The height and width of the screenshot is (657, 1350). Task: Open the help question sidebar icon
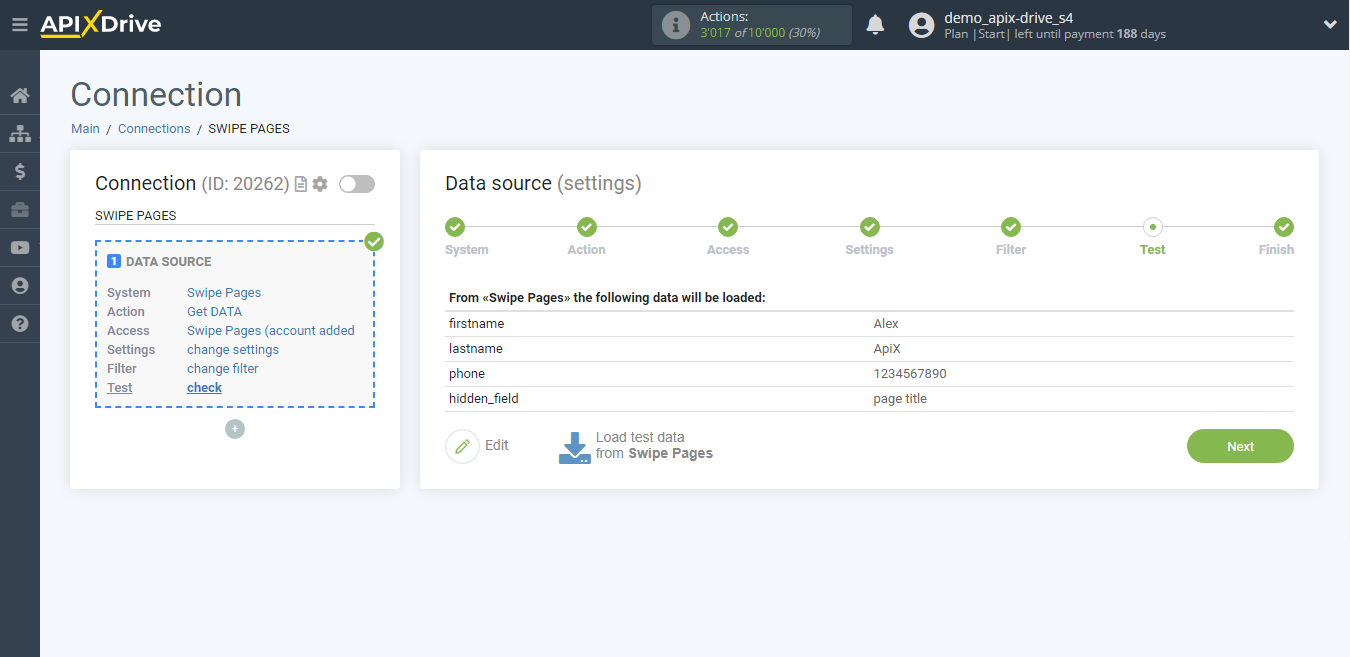point(20,324)
